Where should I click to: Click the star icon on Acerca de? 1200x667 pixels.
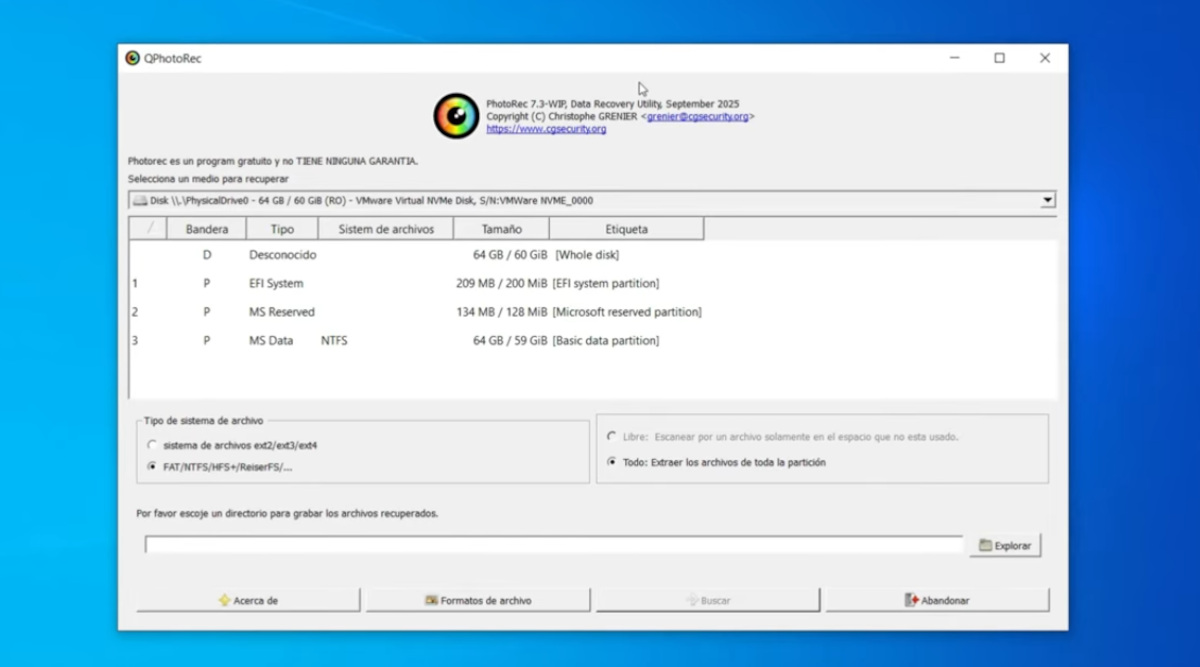(x=224, y=601)
